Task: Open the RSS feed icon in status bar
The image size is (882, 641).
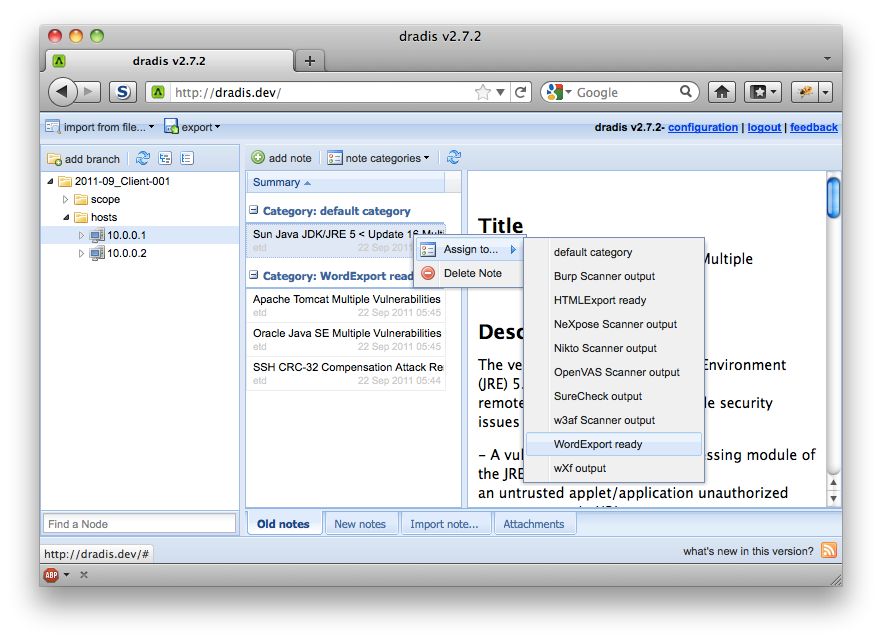Action: click(x=828, y=549)
